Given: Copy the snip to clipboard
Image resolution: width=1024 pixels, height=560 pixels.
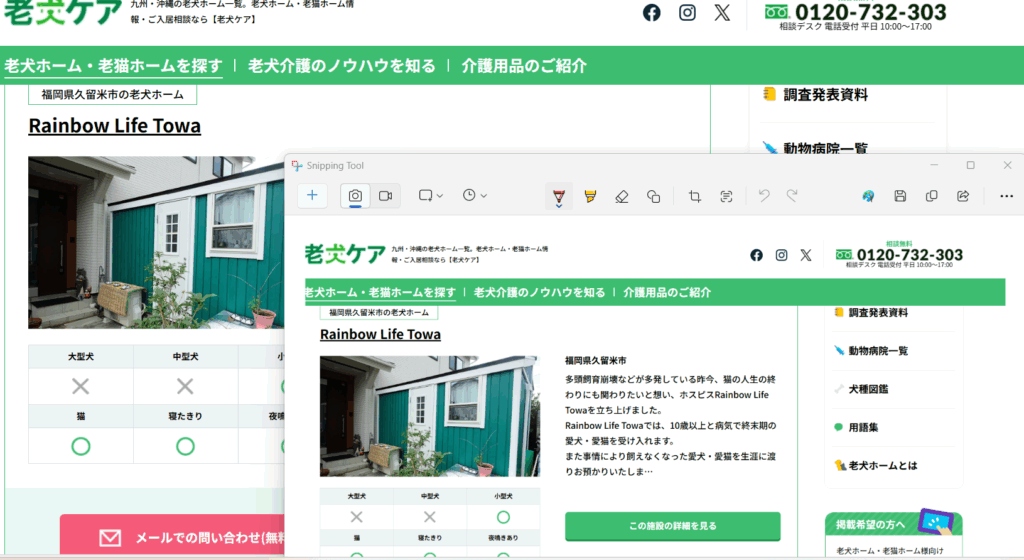Looking at the screenshot, I should click(932, 196).
